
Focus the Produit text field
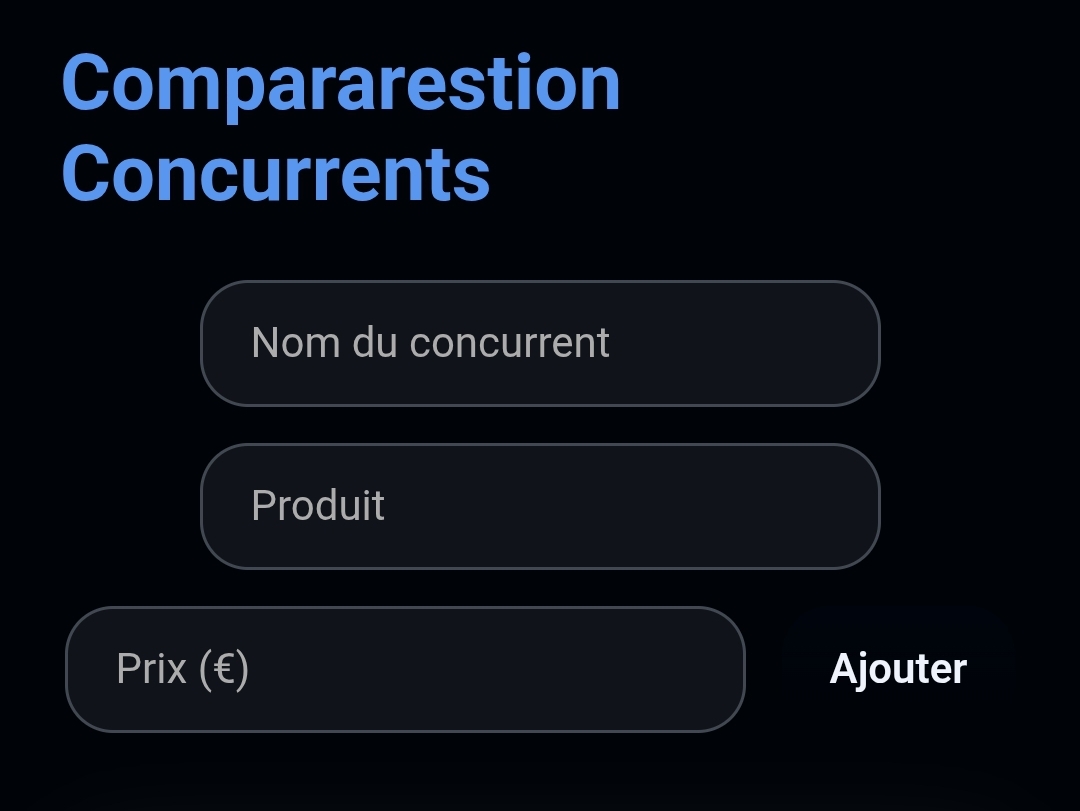pyautogui.click(x=540, y=506)
